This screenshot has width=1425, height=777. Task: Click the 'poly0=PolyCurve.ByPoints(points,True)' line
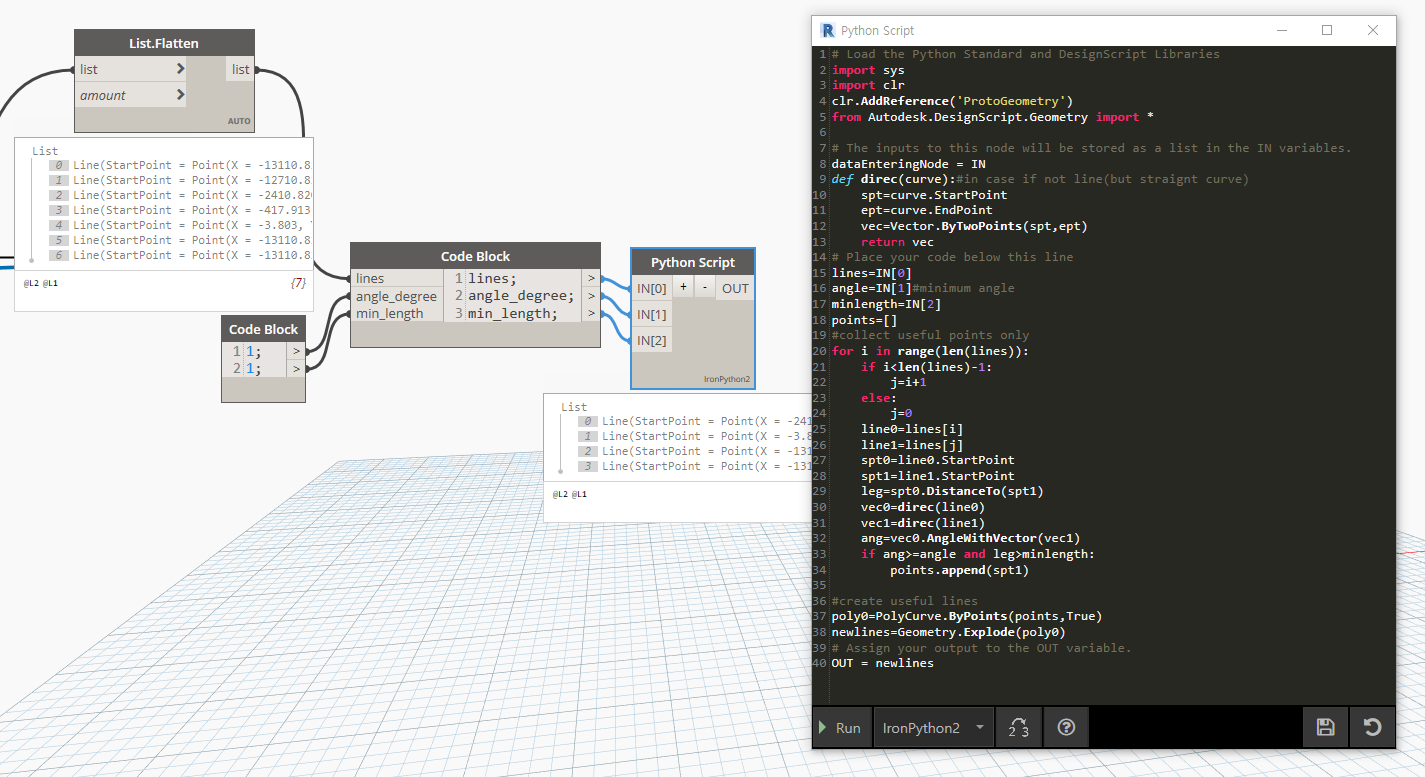coord(967,616)
